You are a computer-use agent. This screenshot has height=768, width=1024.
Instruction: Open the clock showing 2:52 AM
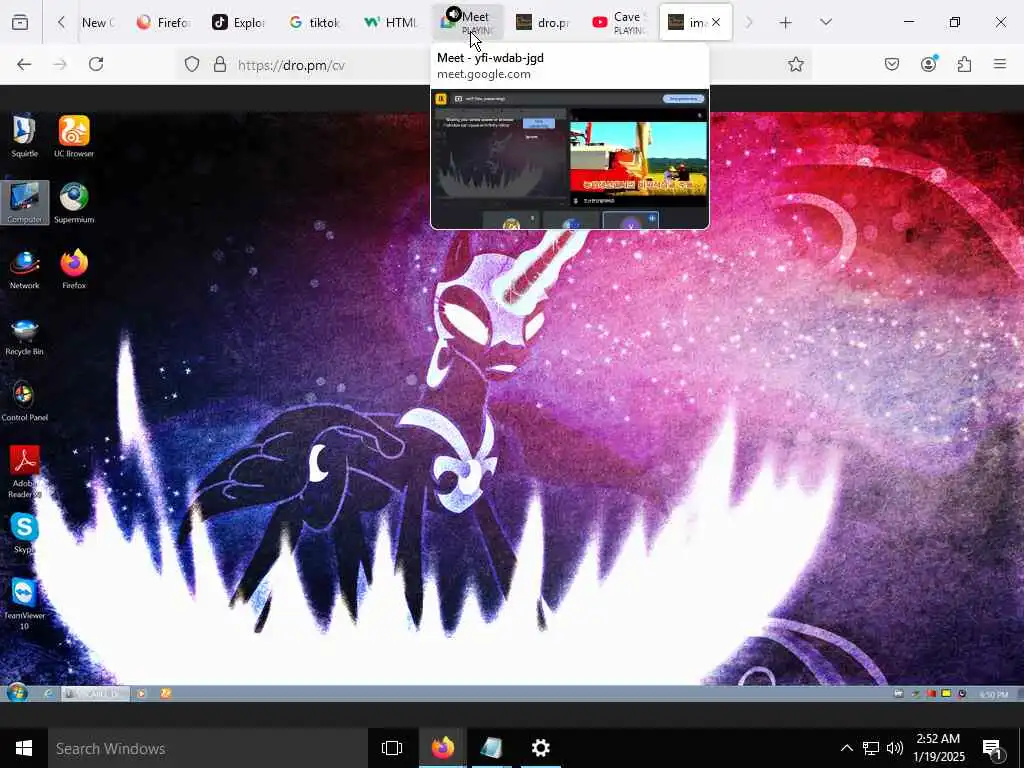click(x=938, y=748)
